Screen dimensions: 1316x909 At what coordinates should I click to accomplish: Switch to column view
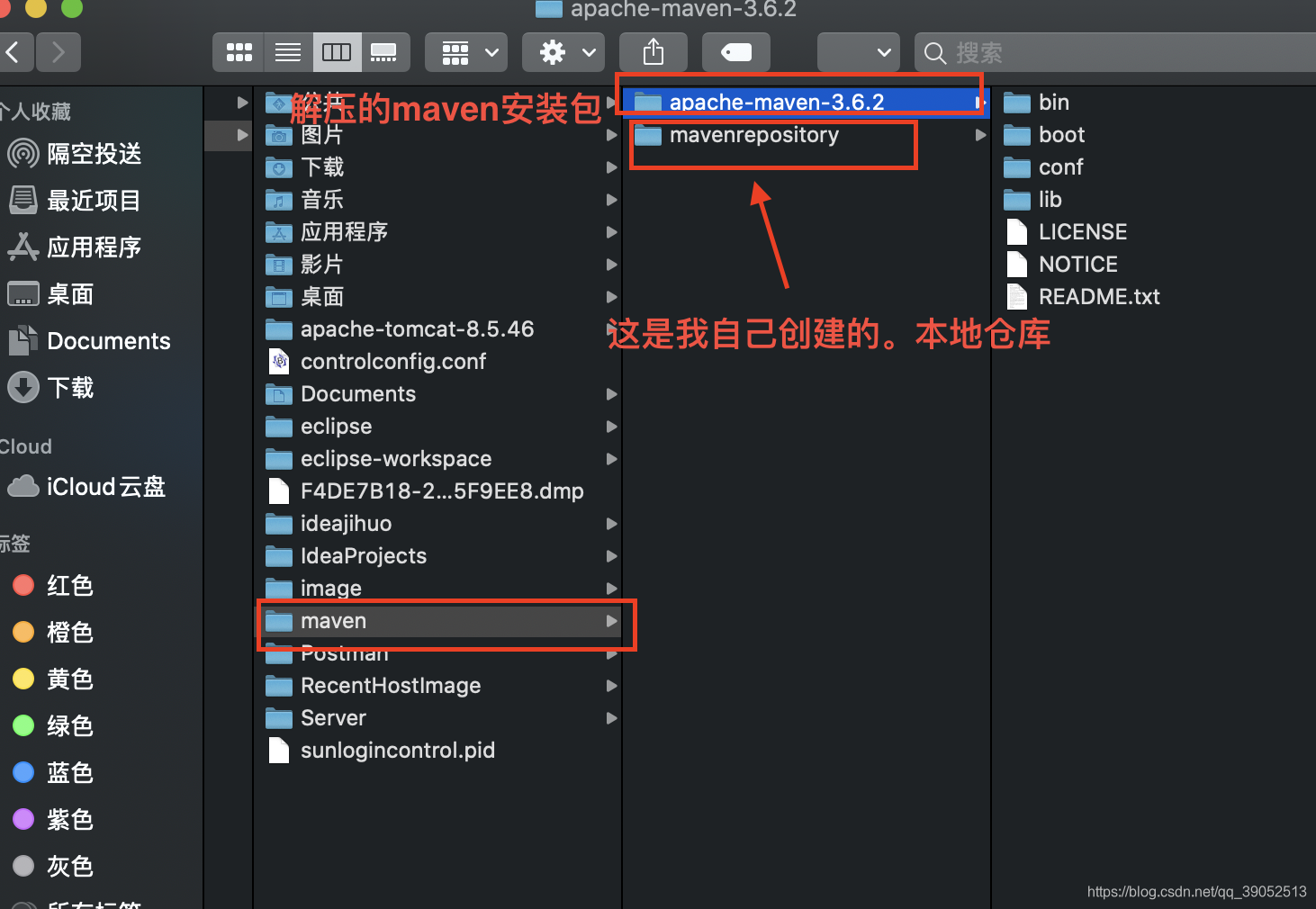pyautogui.click(x=337, y=52)
